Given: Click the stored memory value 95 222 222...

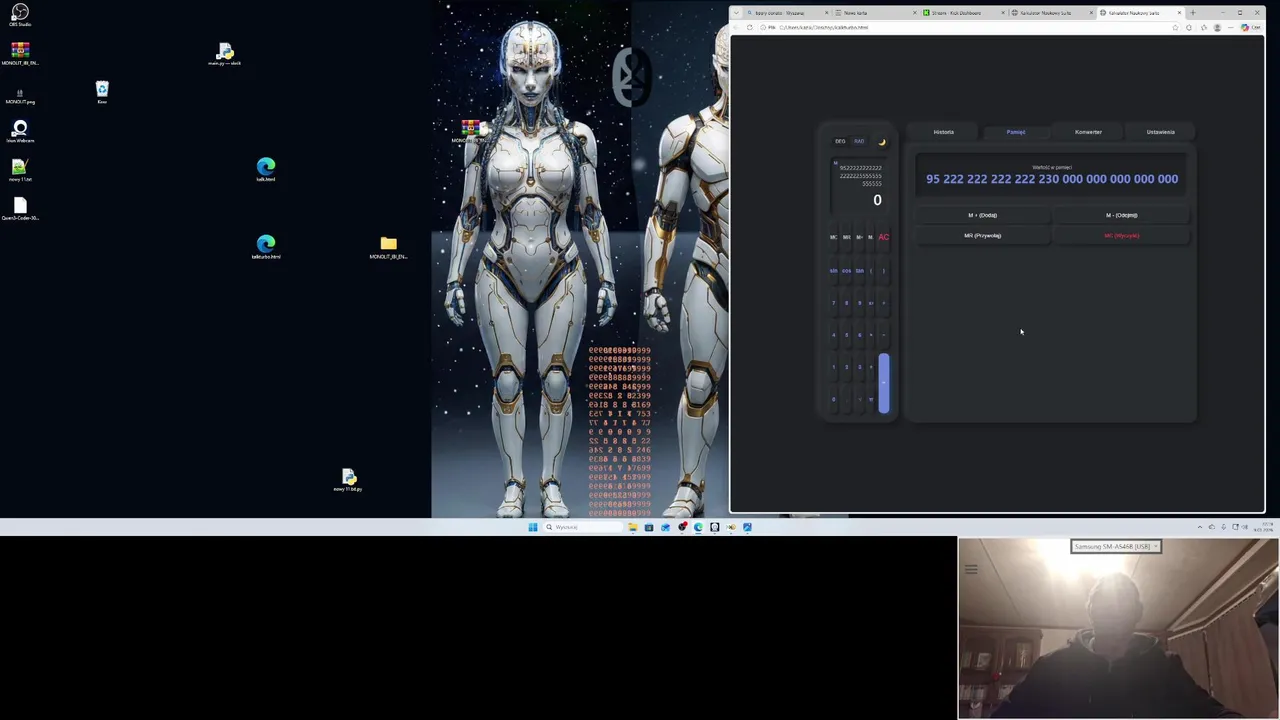Looking at the screenshot, I should click(1052, 179).
